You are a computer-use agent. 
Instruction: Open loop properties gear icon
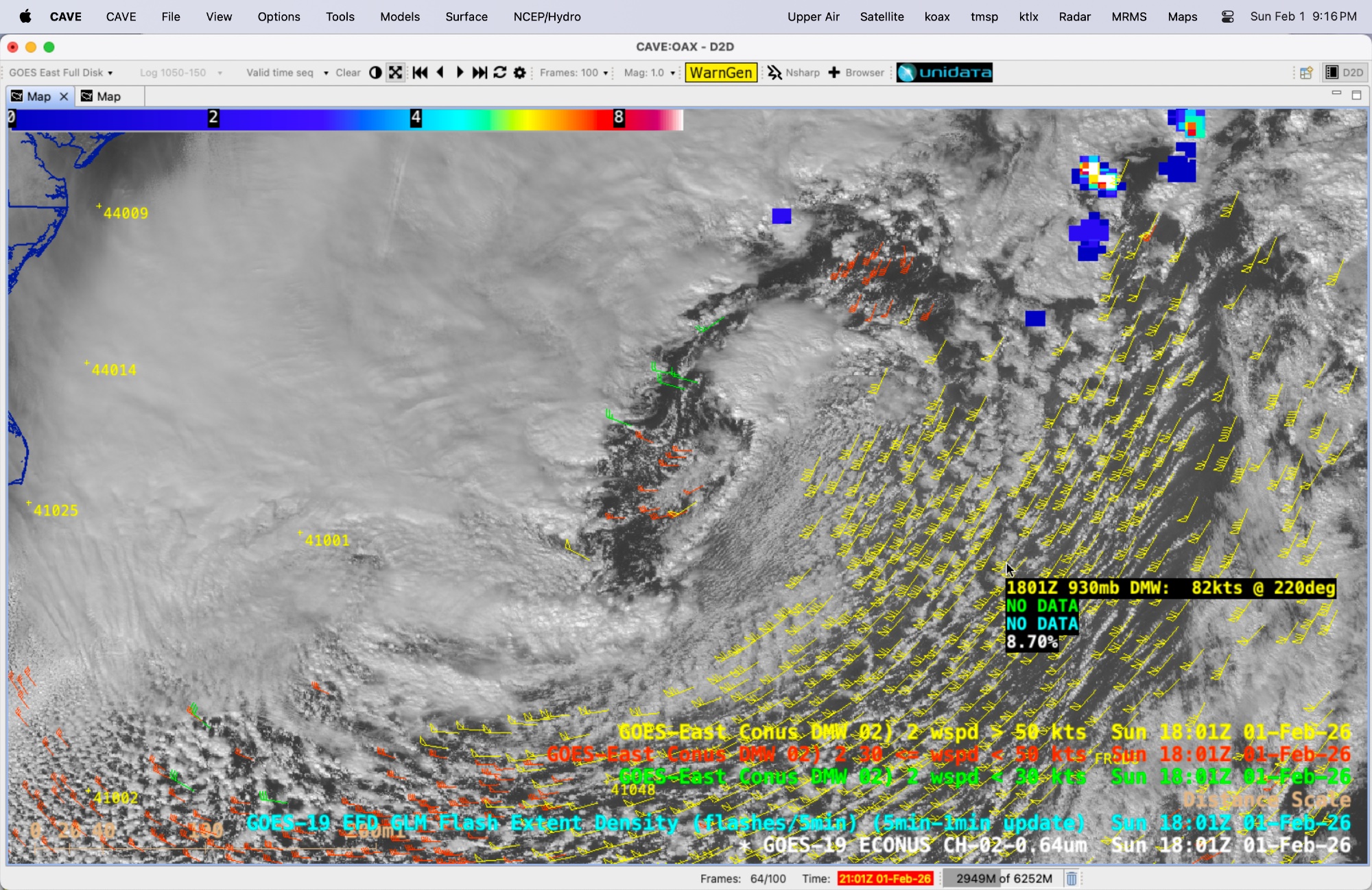pos(520,73)
